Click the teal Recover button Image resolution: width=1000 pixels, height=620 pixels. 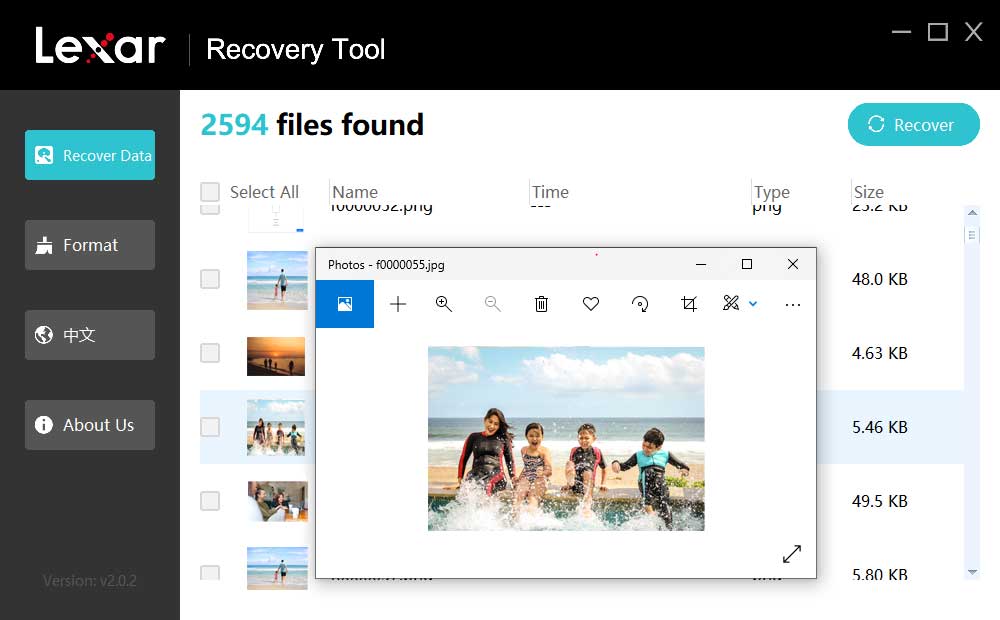coord(913,124)
